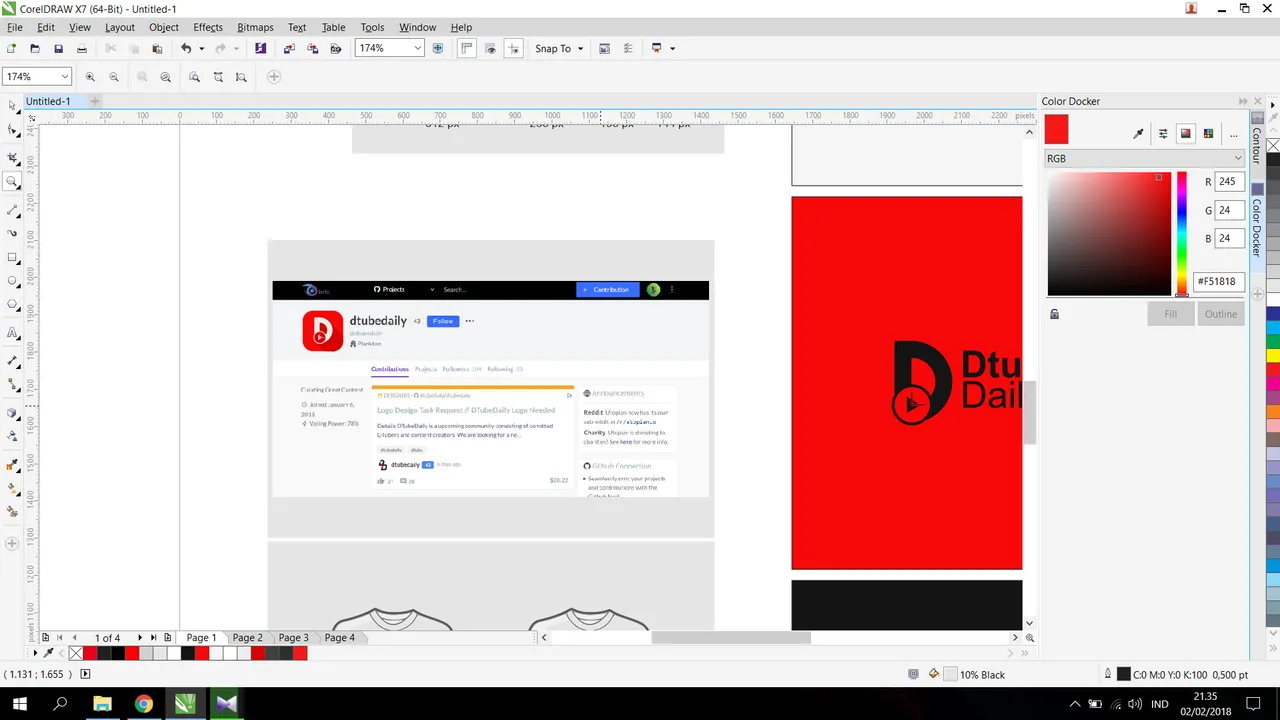Go to the next page arrow
The width and height of the screenshot is (1280, 720).
click(x=139, y=638)
